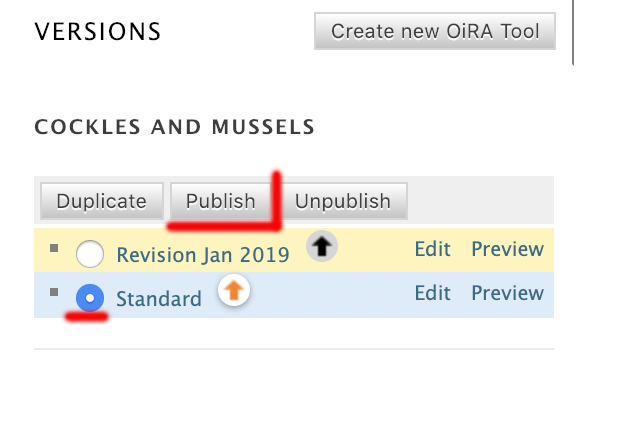
Task: Preview the Revision Jan 2019 version
Action: coord(508,249)
